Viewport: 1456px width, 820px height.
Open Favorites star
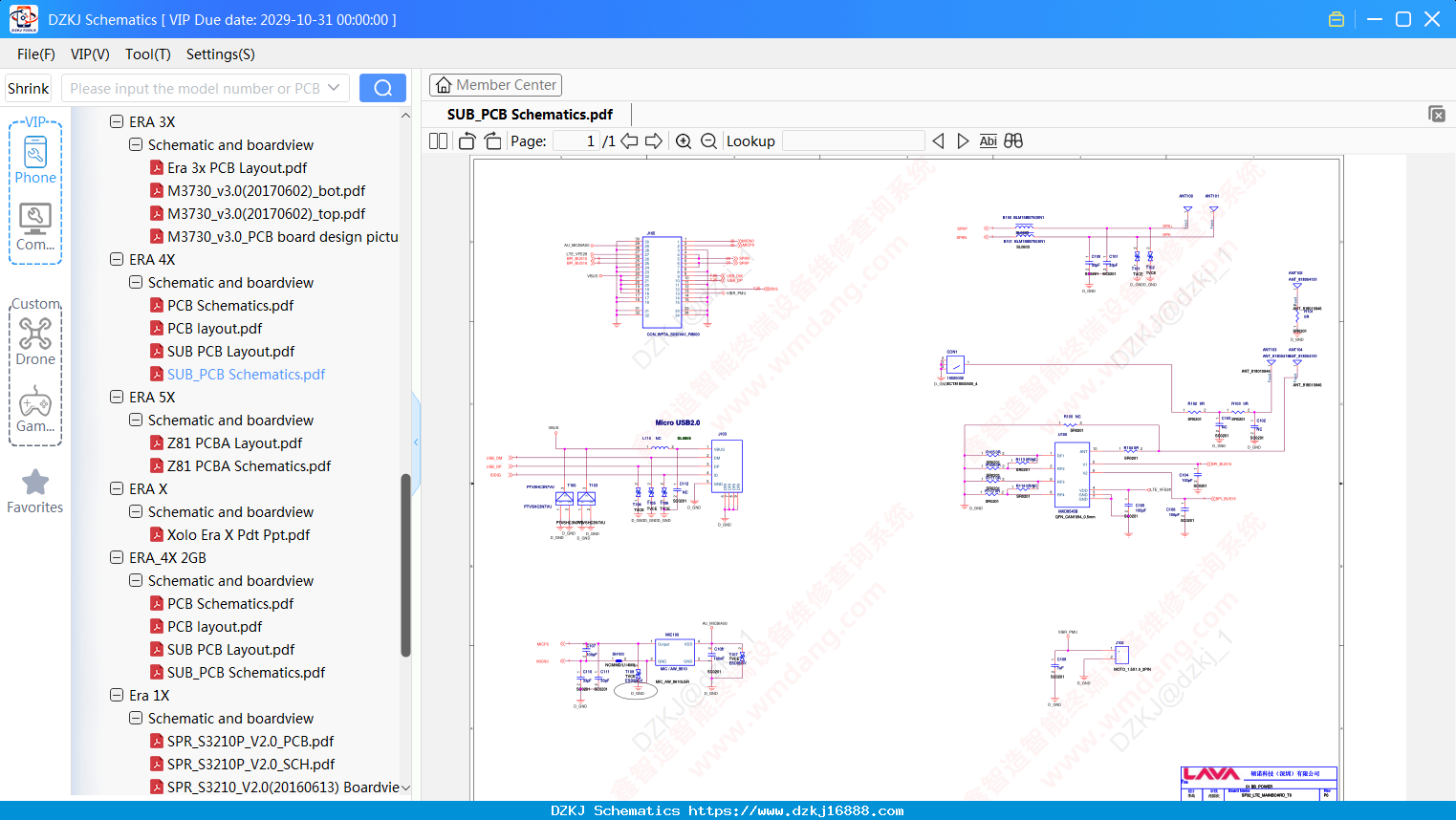click(x=35, y=491)
